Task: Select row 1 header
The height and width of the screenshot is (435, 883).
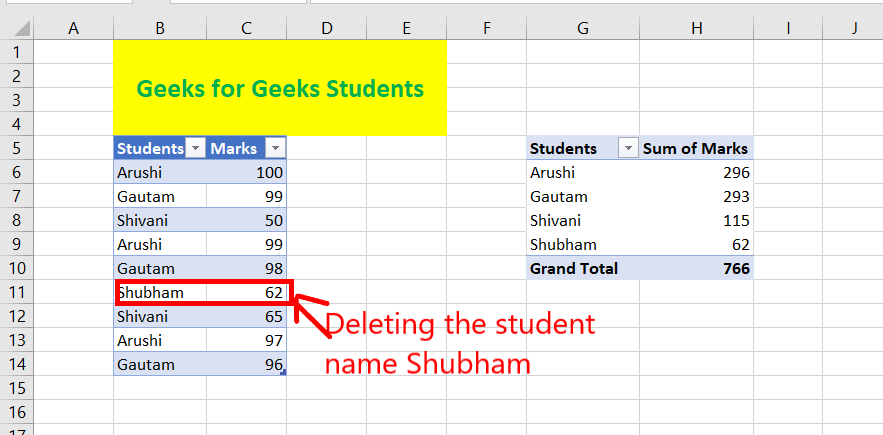Action: click(x=17, y=52)
